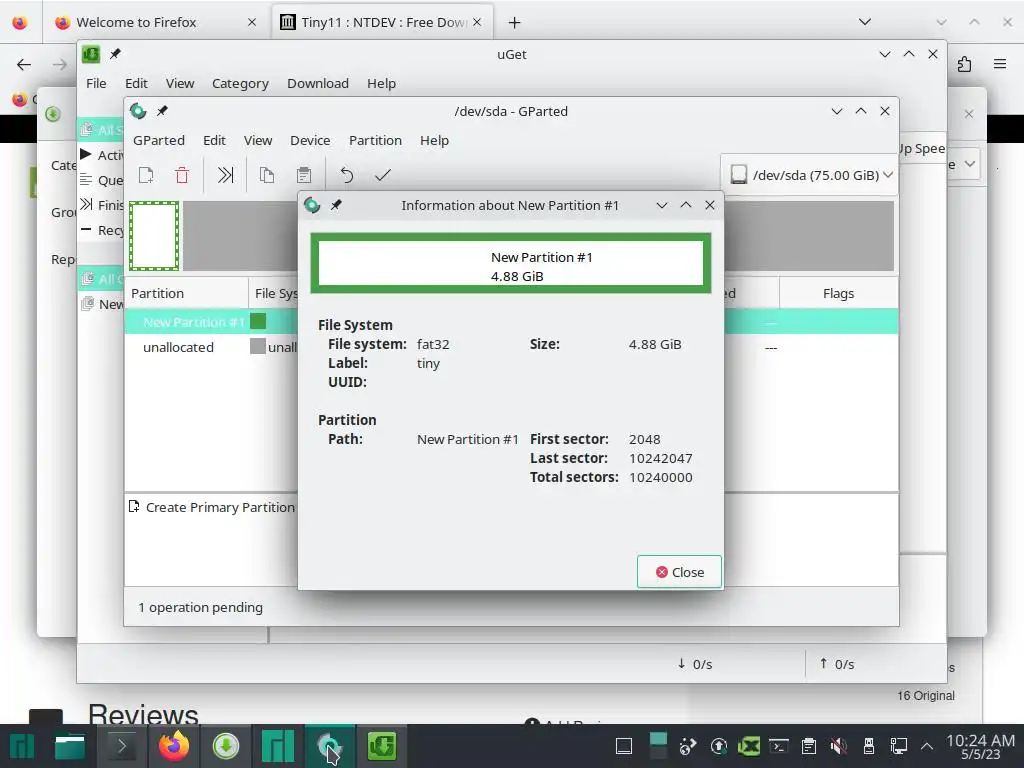Open the Device menu in GParted
This screenshot has width=1024, height=768.
pos(310,140)
